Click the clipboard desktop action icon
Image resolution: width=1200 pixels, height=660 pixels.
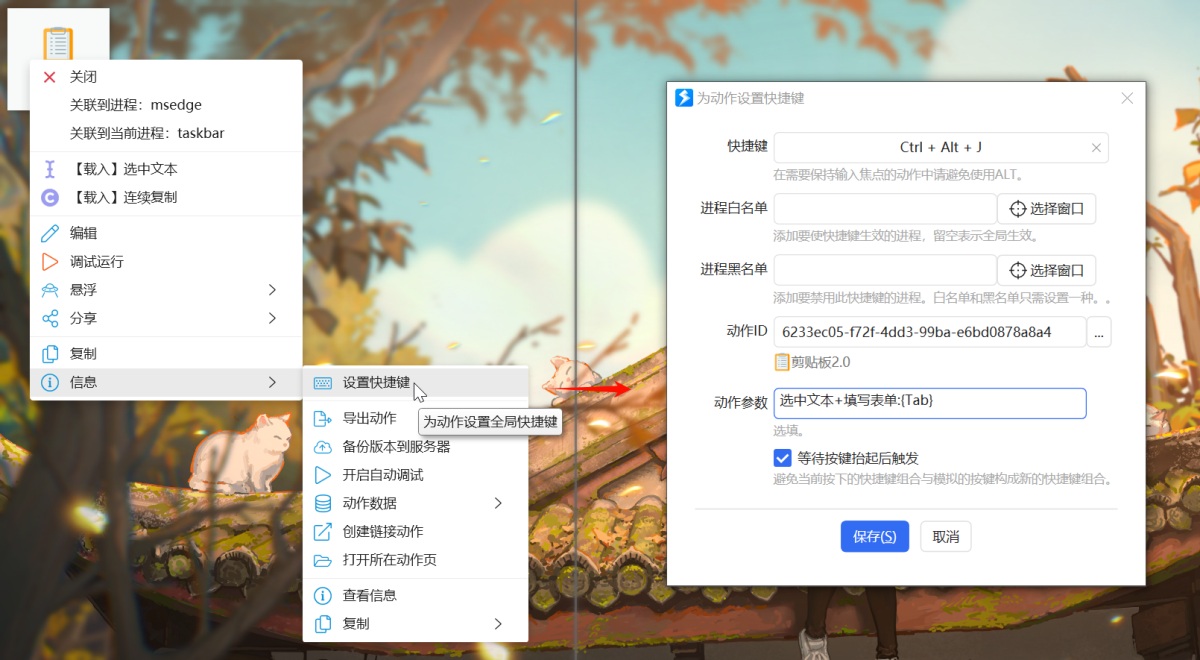58,46
